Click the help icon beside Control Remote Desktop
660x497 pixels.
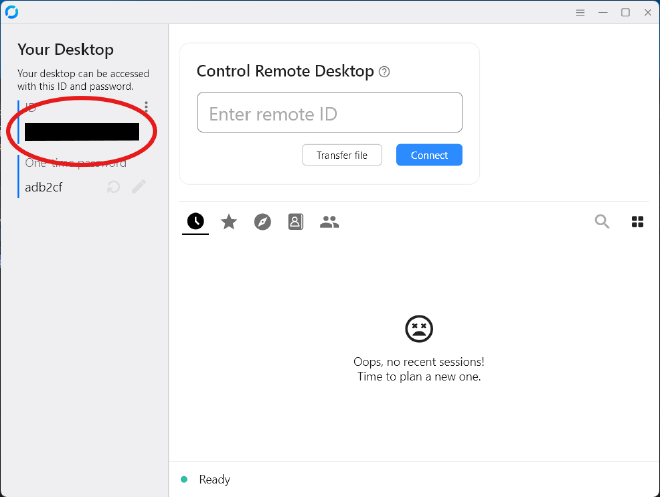(x=385, y=72)
